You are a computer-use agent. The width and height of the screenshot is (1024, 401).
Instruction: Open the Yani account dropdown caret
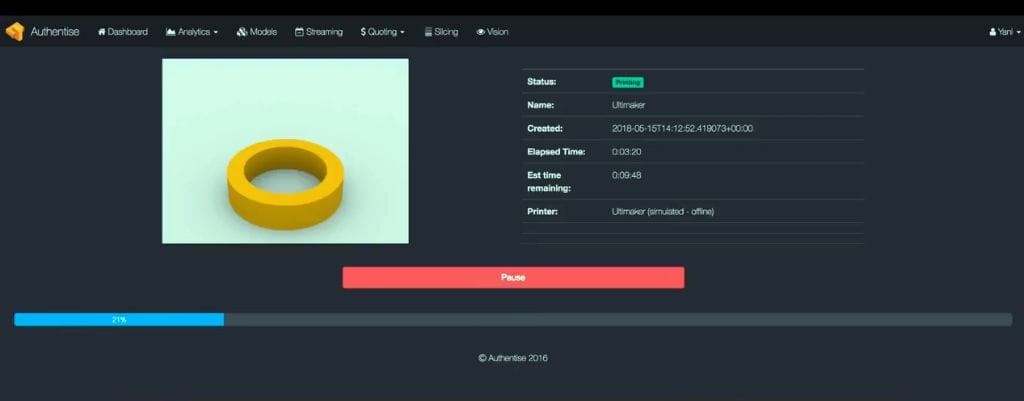click(x=1017, y=33)
